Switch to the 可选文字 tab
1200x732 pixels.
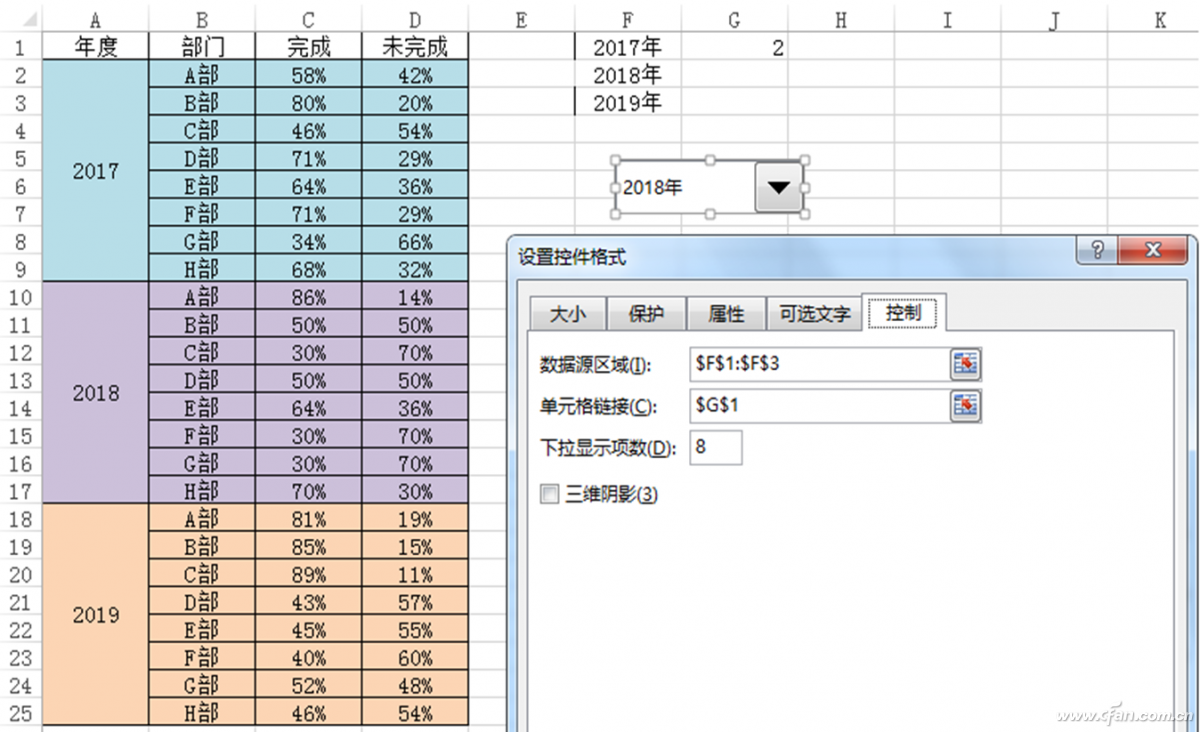(814, 314)
